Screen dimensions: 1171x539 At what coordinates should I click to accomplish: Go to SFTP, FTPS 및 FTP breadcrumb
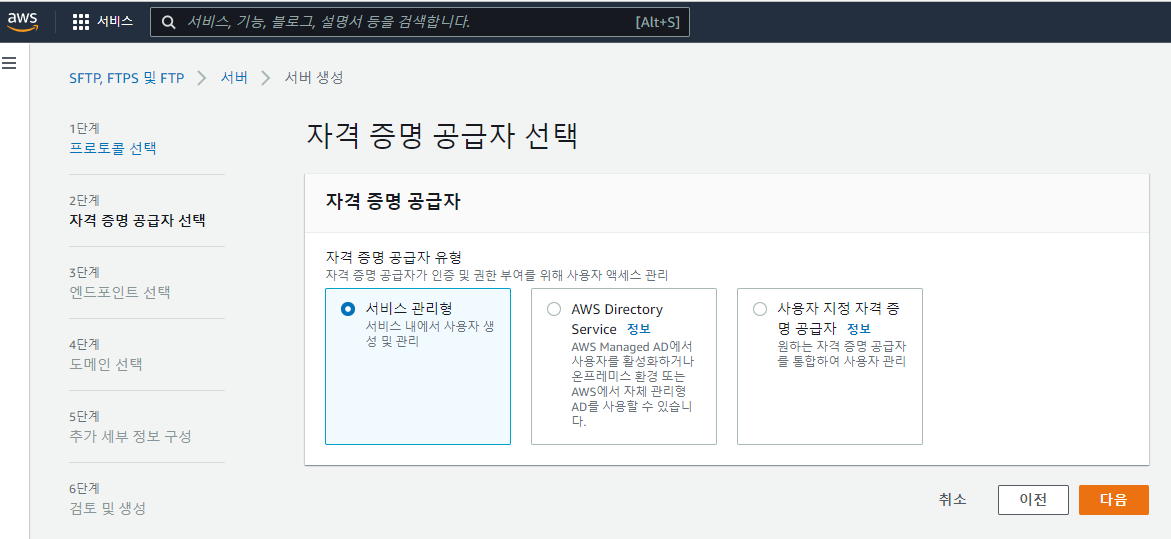coord(126,77)
